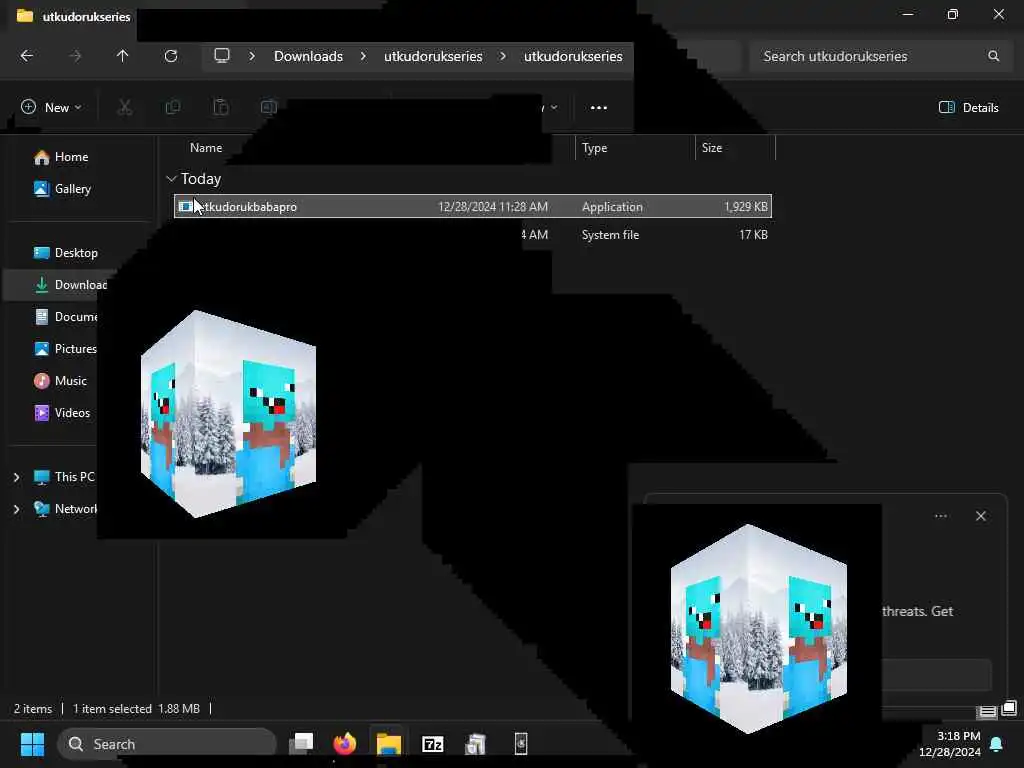Click the Cut toolbar icon
This screenshot has height=768, width=1024.
[x=124, y=108]
